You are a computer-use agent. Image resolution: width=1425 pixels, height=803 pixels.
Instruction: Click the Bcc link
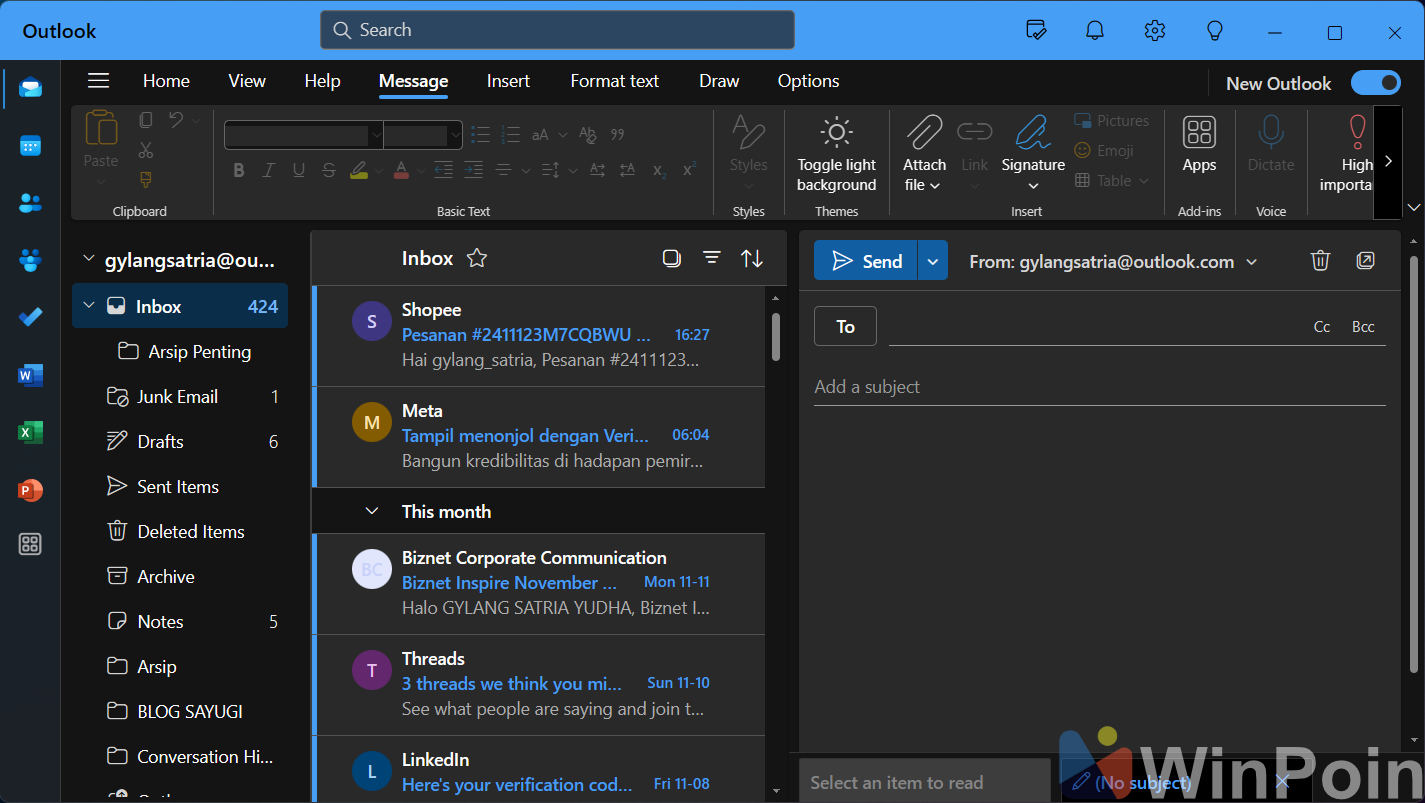click(x=1363, y=327)
